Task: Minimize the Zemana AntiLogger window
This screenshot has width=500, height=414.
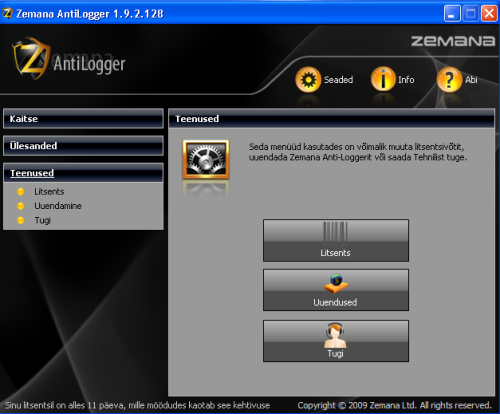Action: point(452,14)
